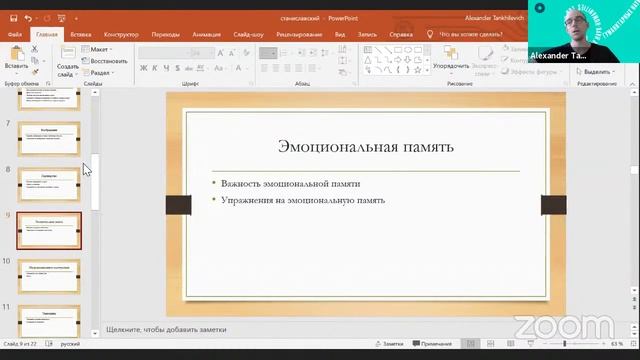Toggle strikethrough (abc) formatting
640x360 pixels.
189,68
